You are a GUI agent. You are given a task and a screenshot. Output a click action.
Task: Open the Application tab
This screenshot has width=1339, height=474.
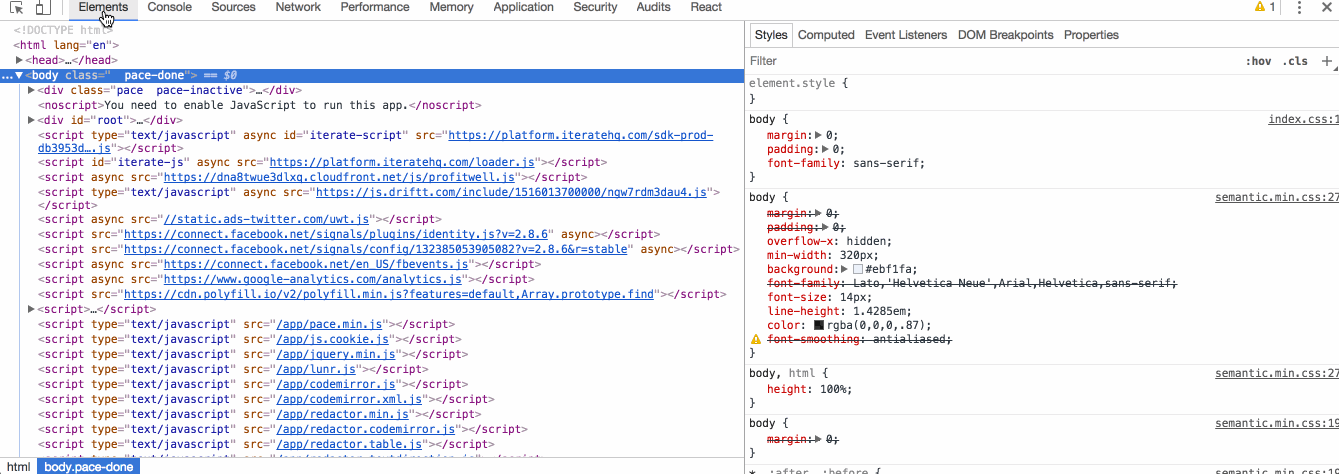(x=523, y=7)
